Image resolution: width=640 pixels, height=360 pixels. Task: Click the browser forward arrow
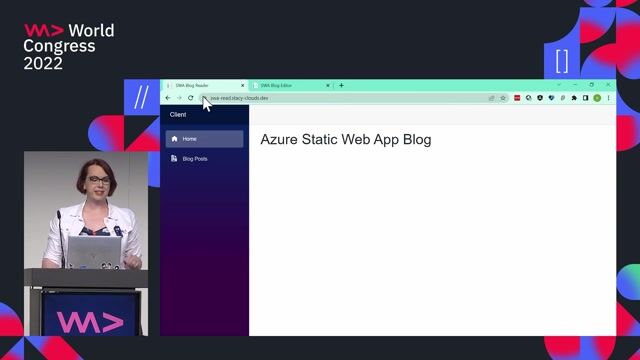179,98
